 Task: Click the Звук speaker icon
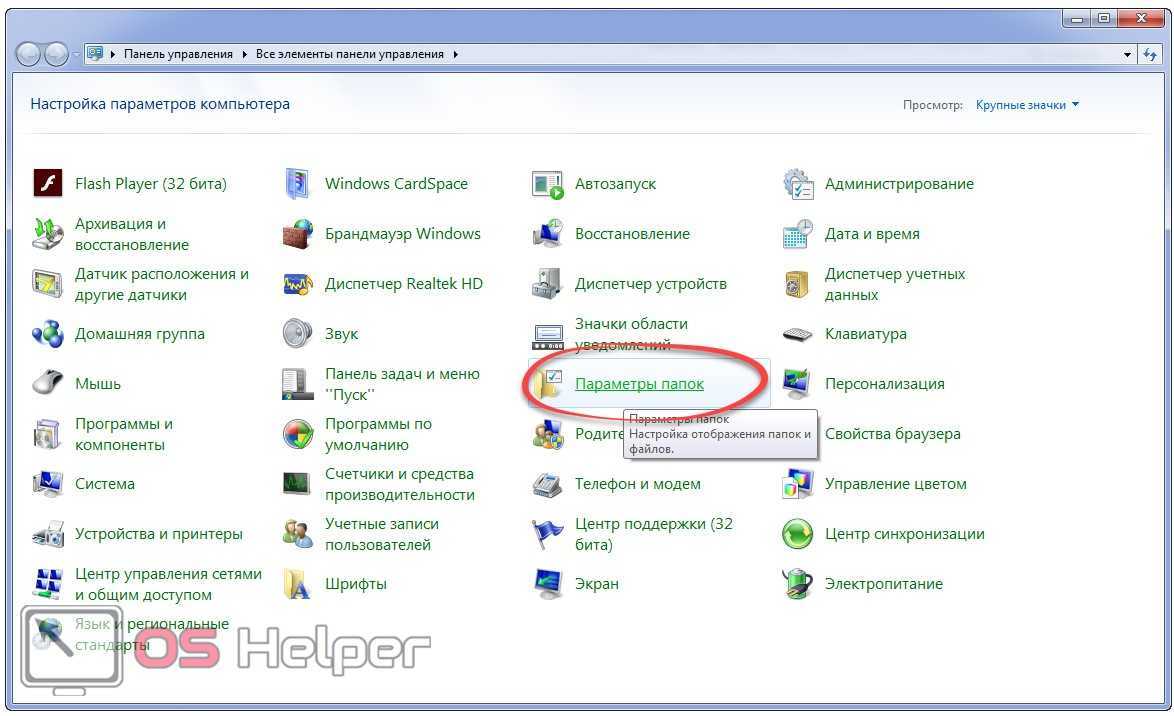point(298,334)
